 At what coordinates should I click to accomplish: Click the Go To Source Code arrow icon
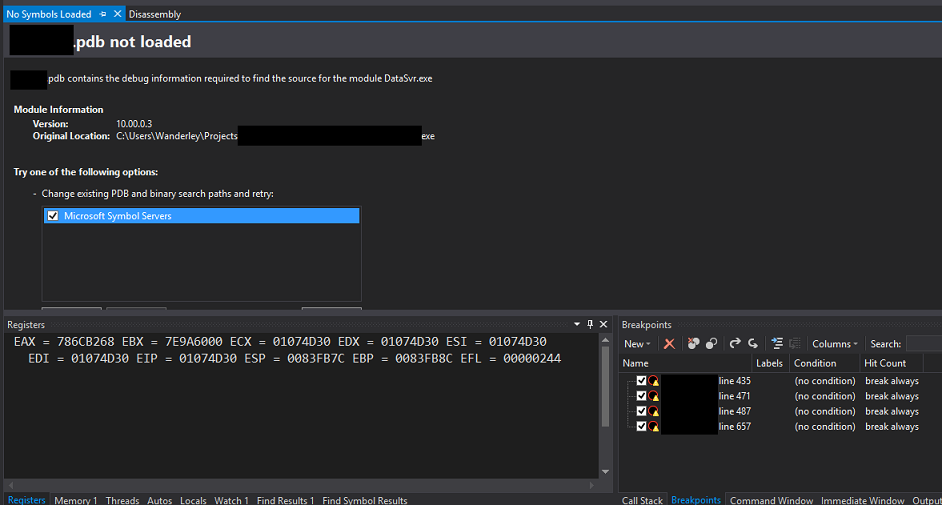click(x=735, y=344)
